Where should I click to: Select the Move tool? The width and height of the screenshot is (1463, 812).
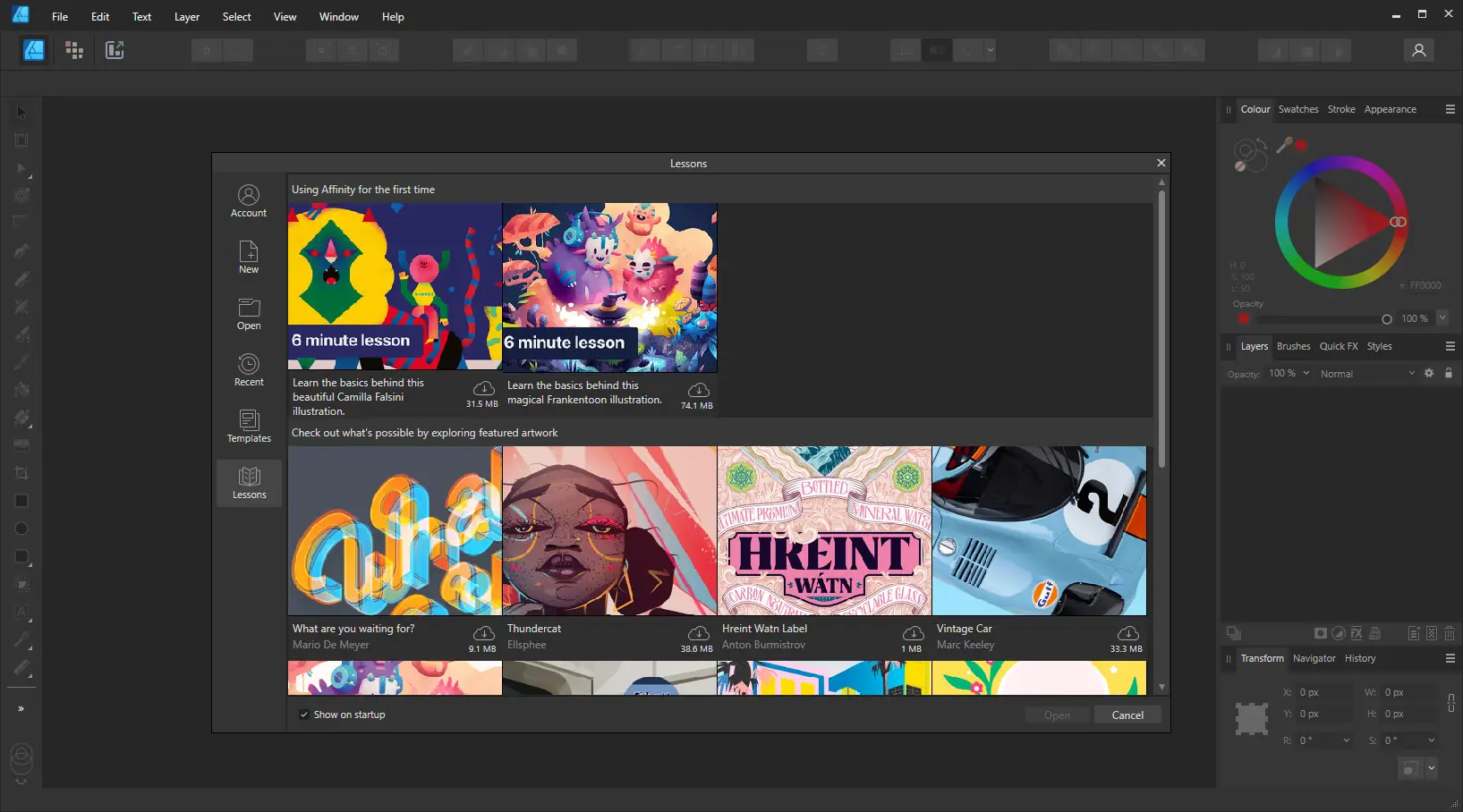pos(21,113)
